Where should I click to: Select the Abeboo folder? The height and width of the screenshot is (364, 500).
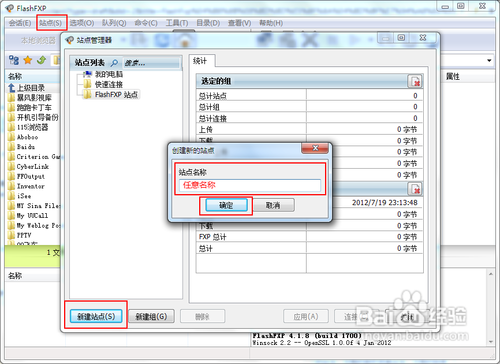27,137
